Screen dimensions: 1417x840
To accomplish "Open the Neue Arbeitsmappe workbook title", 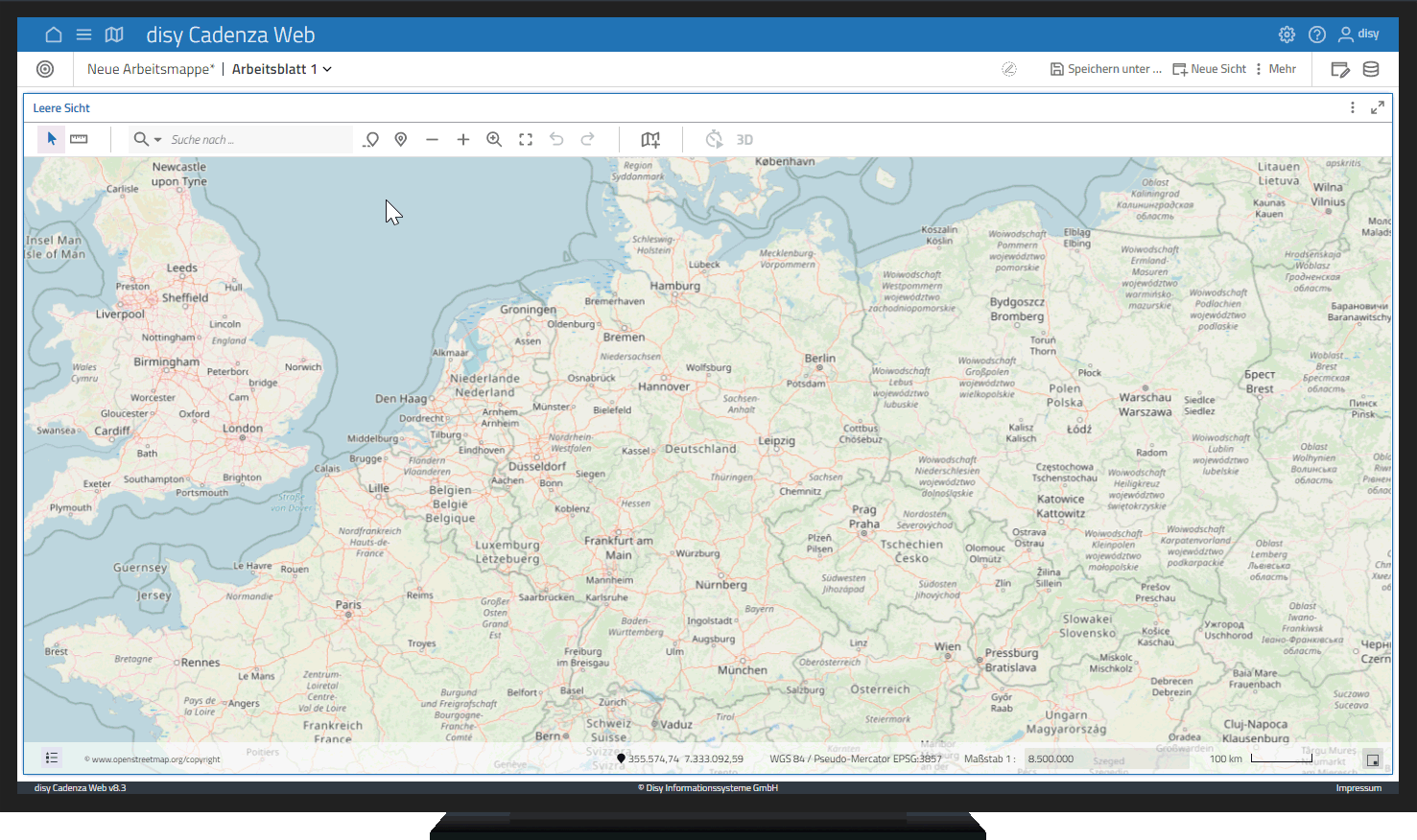I will (x=151, y=69).
